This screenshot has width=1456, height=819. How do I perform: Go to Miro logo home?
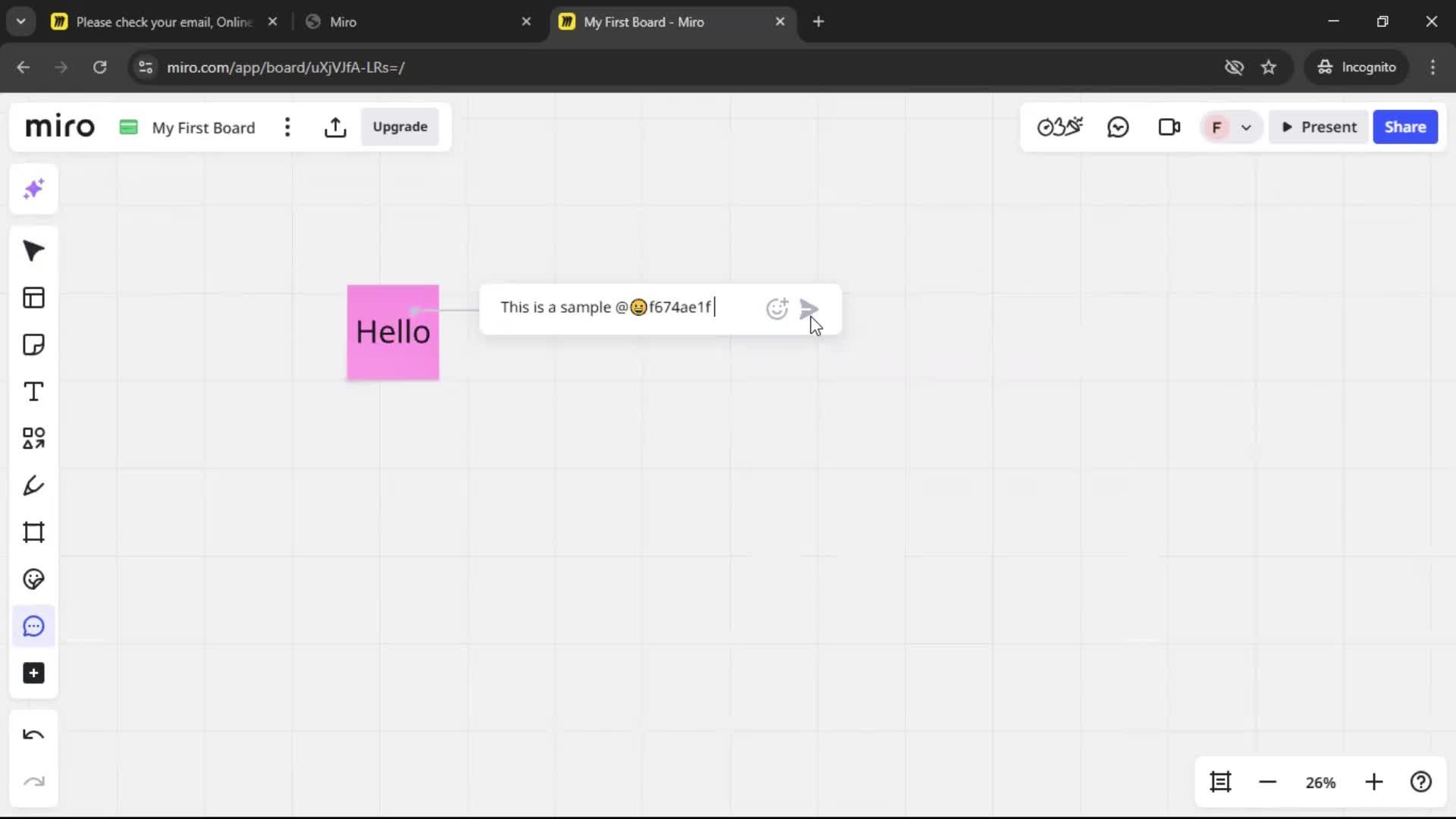point(60,127)
